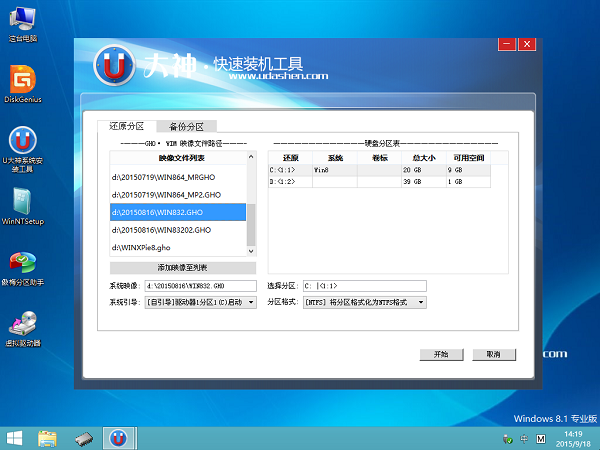Open 这台电脑 desktop icon
Screen dimensions: 600x450
[21, 20]
